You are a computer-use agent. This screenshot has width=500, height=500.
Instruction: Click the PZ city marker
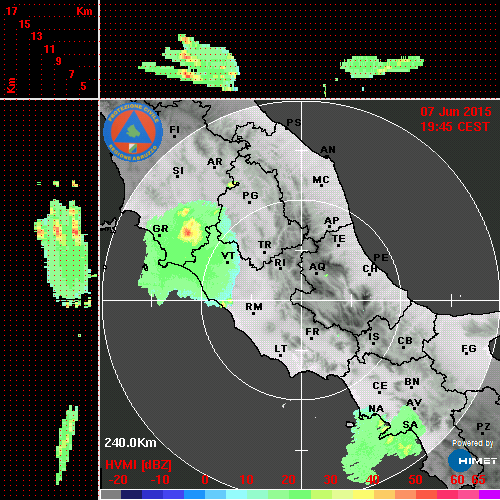pos(483,428)
